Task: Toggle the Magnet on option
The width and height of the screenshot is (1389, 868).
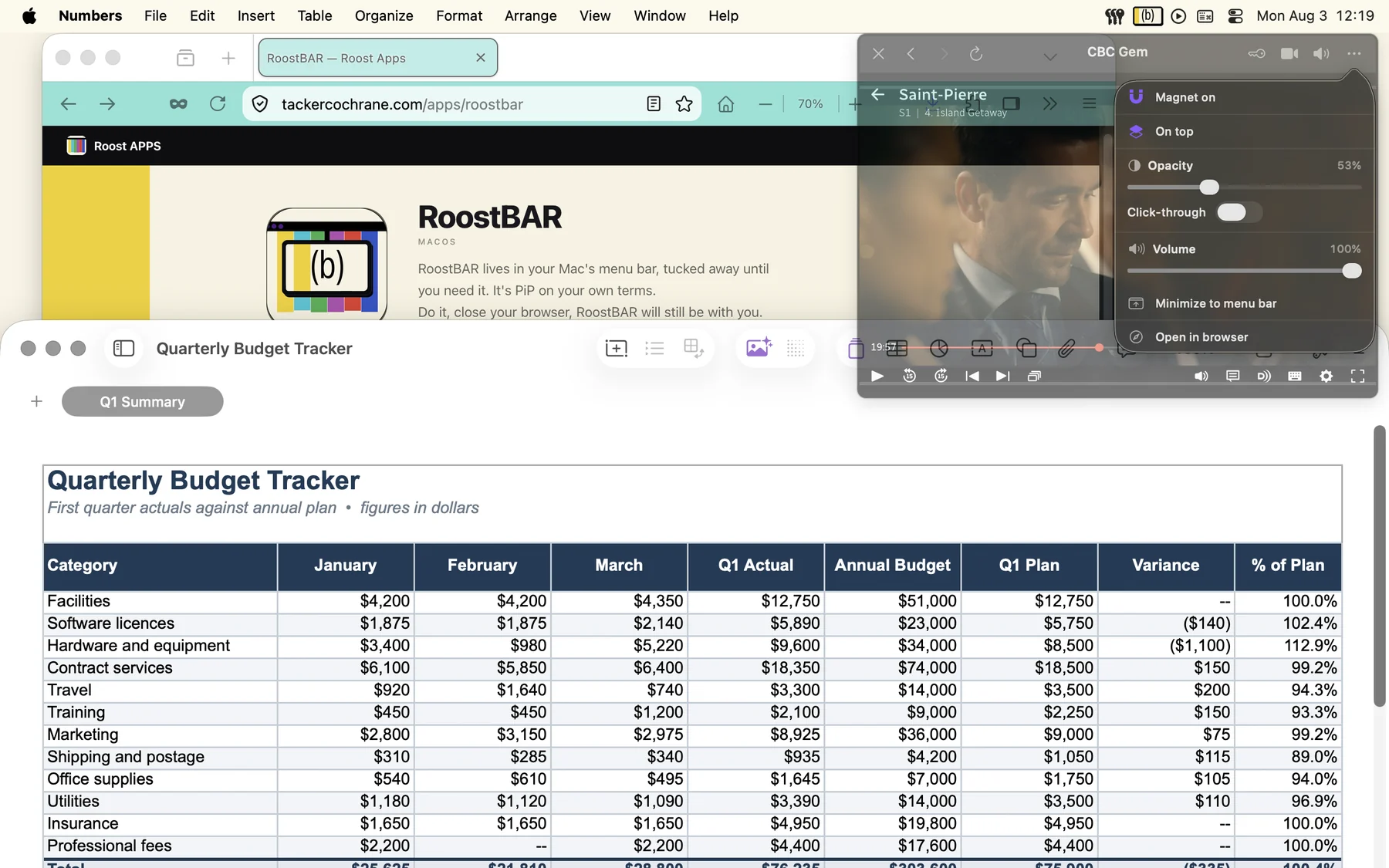Action: 1244,97
